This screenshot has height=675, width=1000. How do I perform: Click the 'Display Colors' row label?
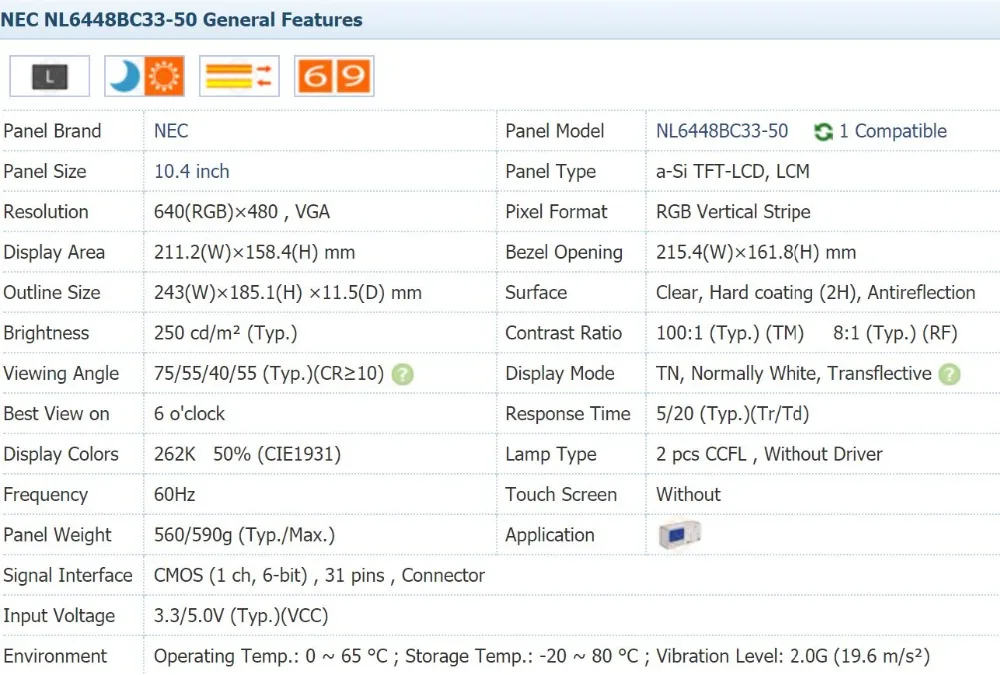pos(61,454)
